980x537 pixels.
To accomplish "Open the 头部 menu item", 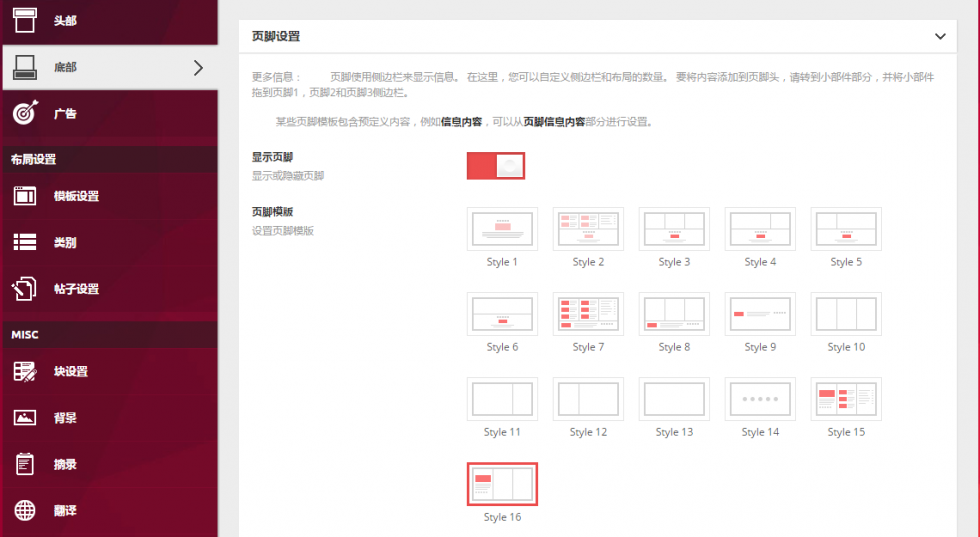I will pos(110,21).
